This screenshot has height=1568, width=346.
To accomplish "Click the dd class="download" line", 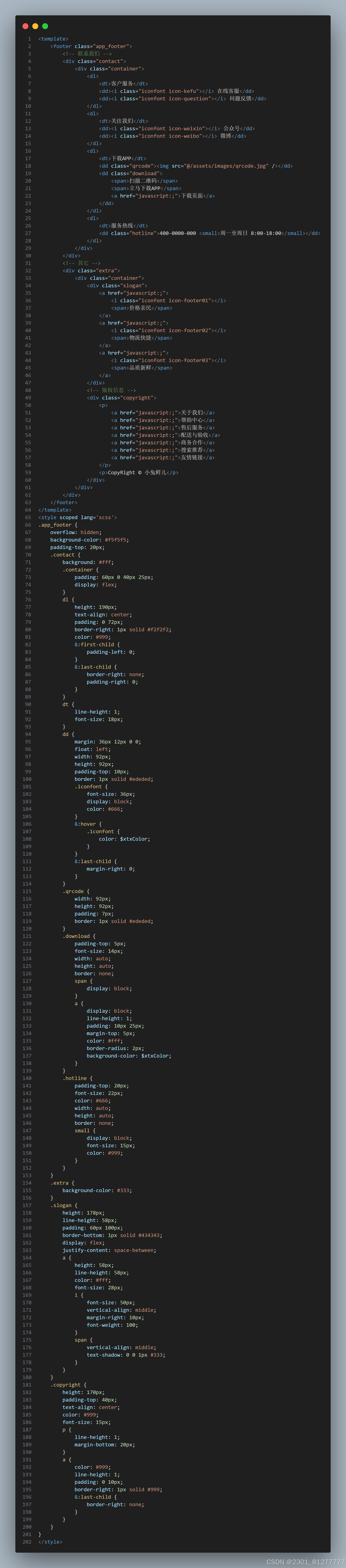I will point(131,174).
